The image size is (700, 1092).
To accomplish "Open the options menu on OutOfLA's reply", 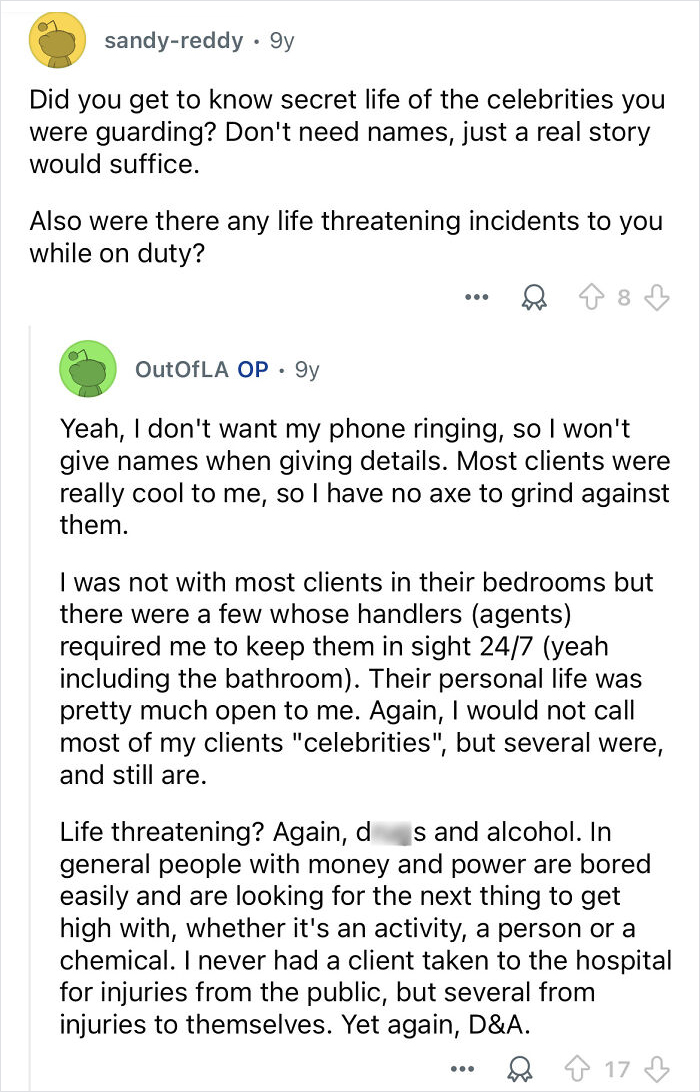I will coord(462,1068).
